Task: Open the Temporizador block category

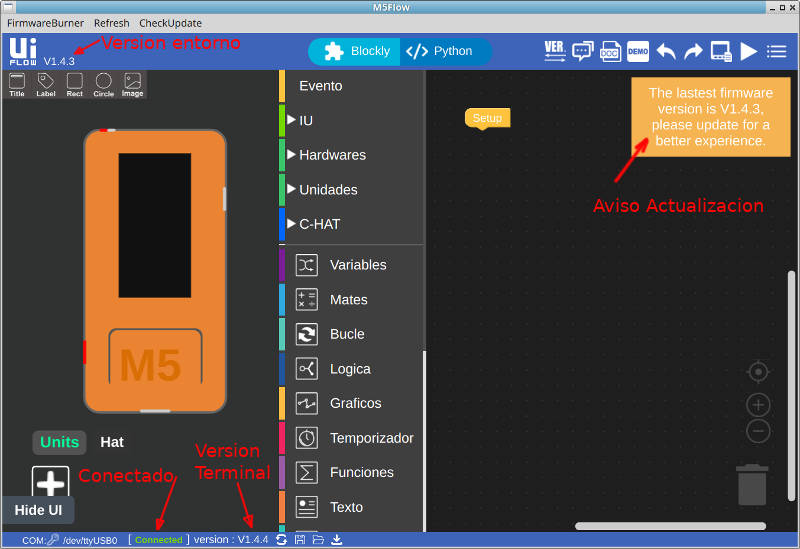Action: (352, 438)
